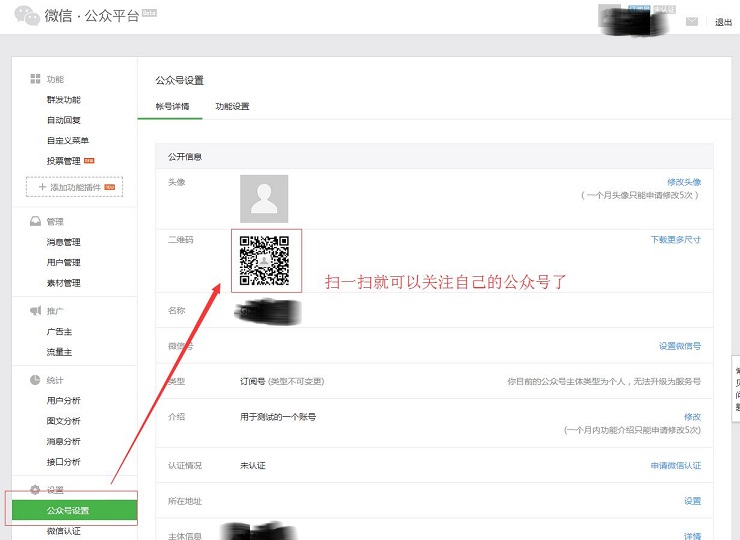Click the 推广 megaphone icon in the sidebar

pyautogui.click(x=35, y=311)
